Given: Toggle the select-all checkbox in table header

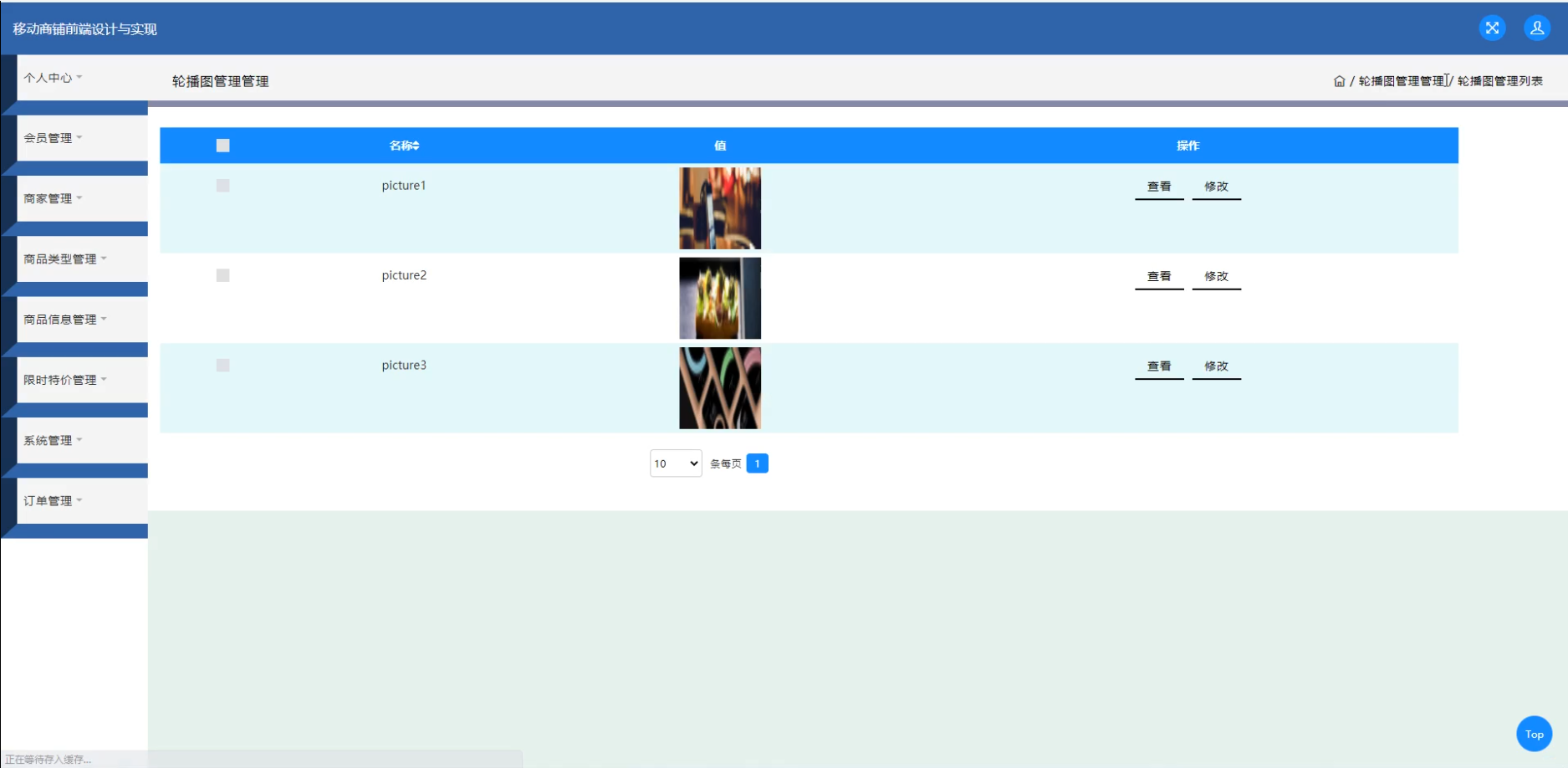Looking at the screenshot, I should tap(222, 146).
